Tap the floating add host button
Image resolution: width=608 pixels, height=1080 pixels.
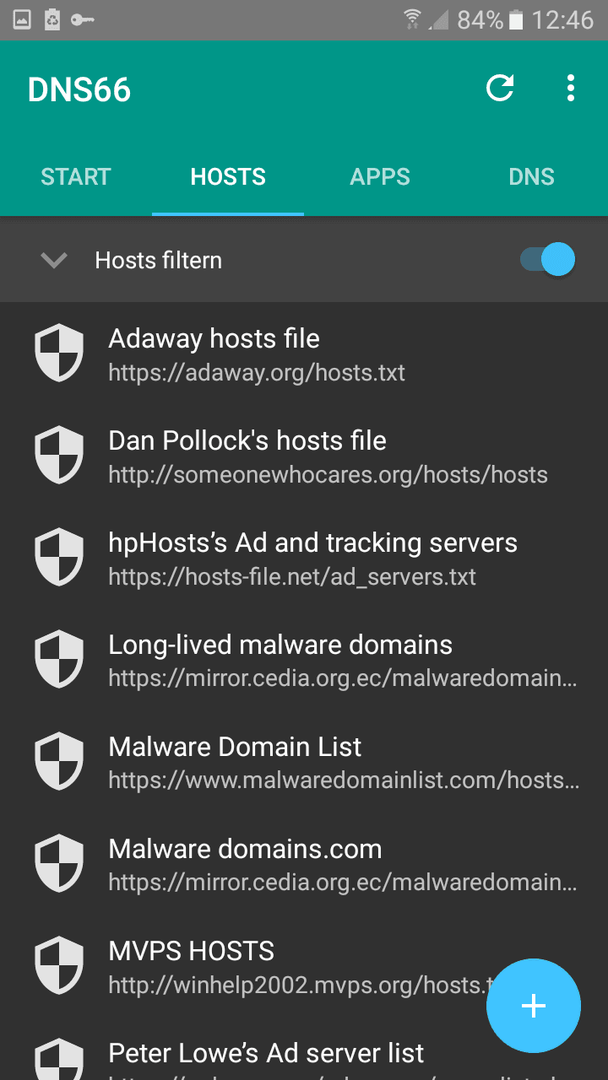[x=534, y=1006]
